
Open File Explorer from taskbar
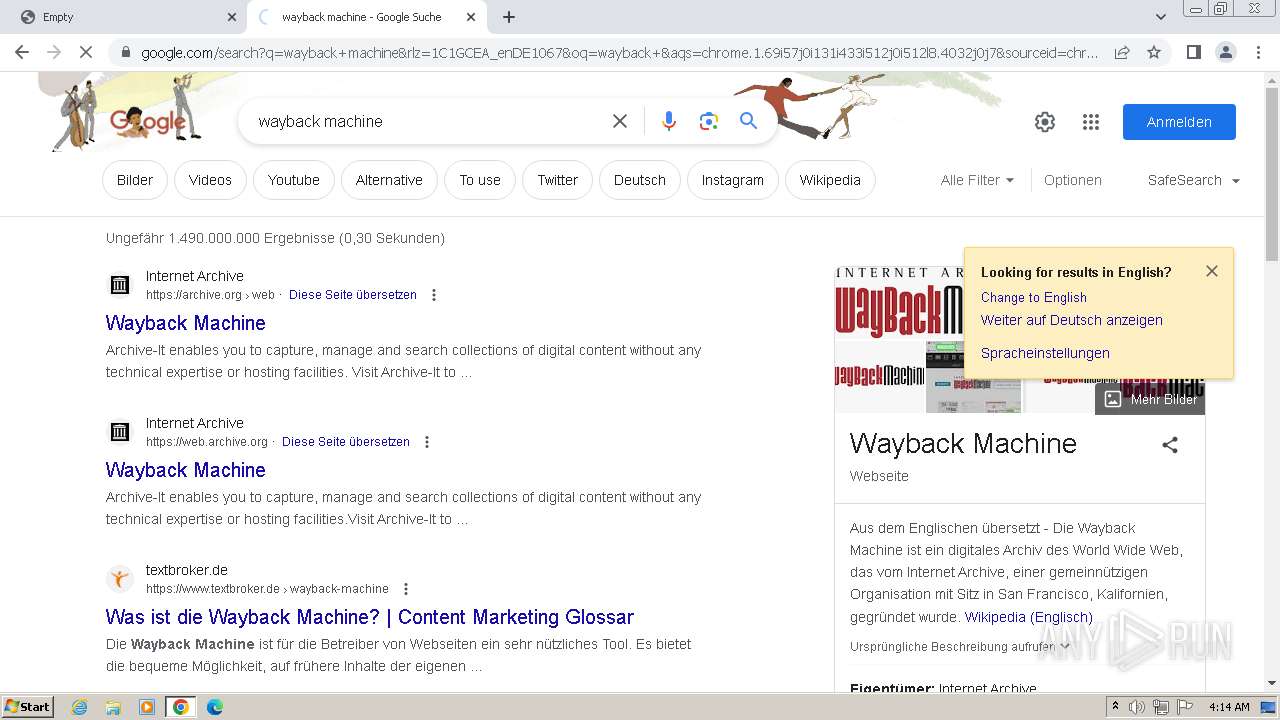[x=113, y=707]
